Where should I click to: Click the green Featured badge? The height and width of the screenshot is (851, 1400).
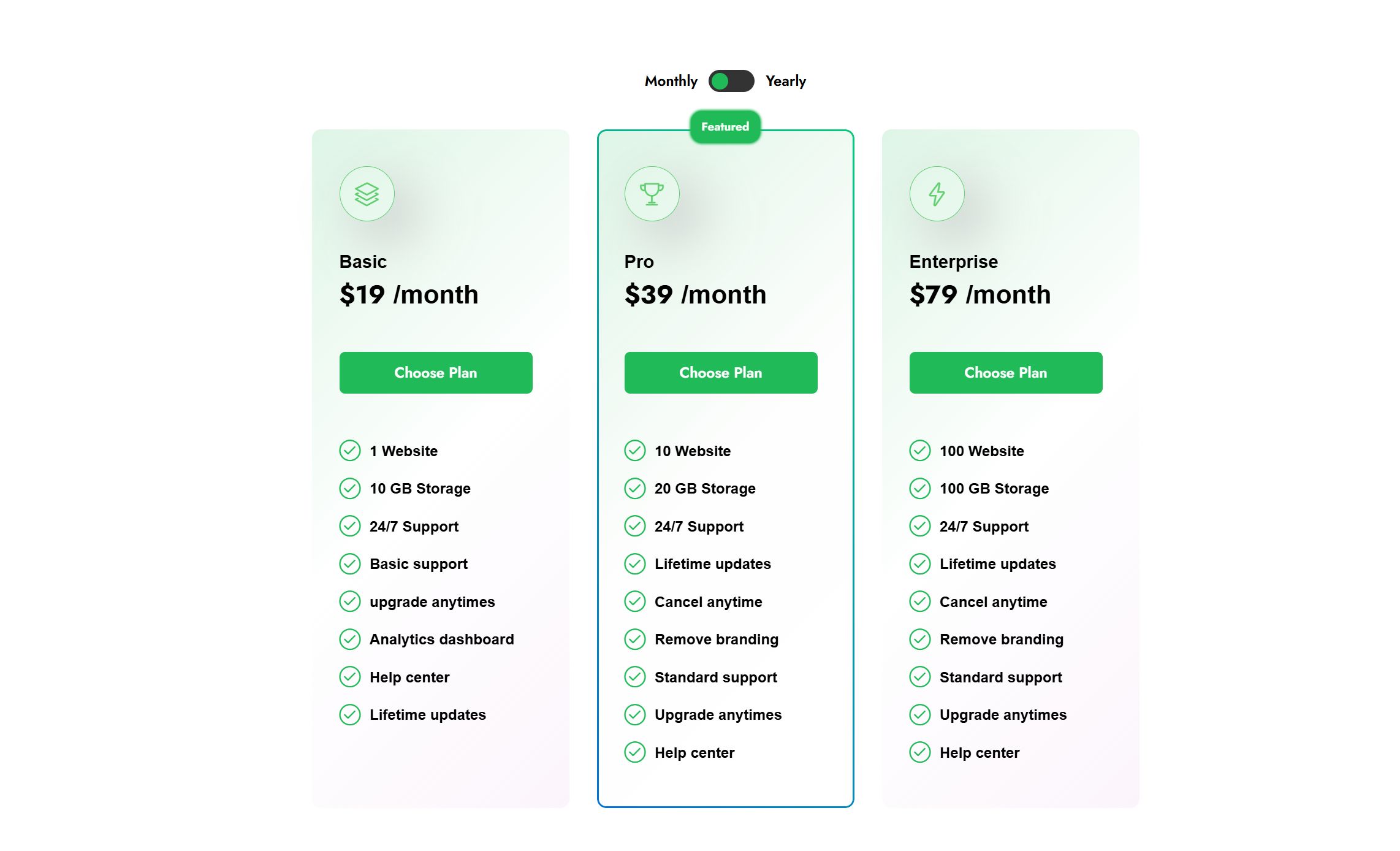[725, 127]
